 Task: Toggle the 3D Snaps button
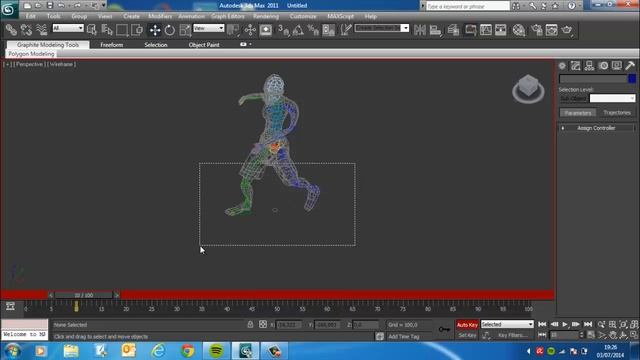coord(283,30)
